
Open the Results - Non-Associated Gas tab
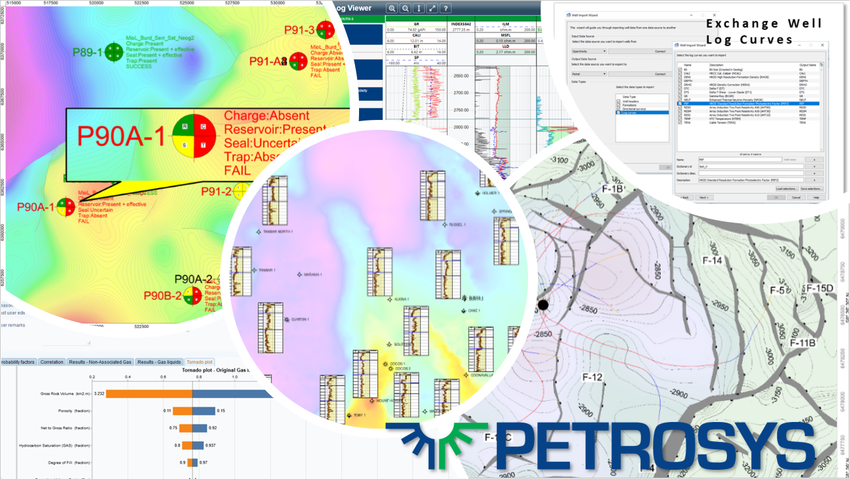(x=100, y=361)
